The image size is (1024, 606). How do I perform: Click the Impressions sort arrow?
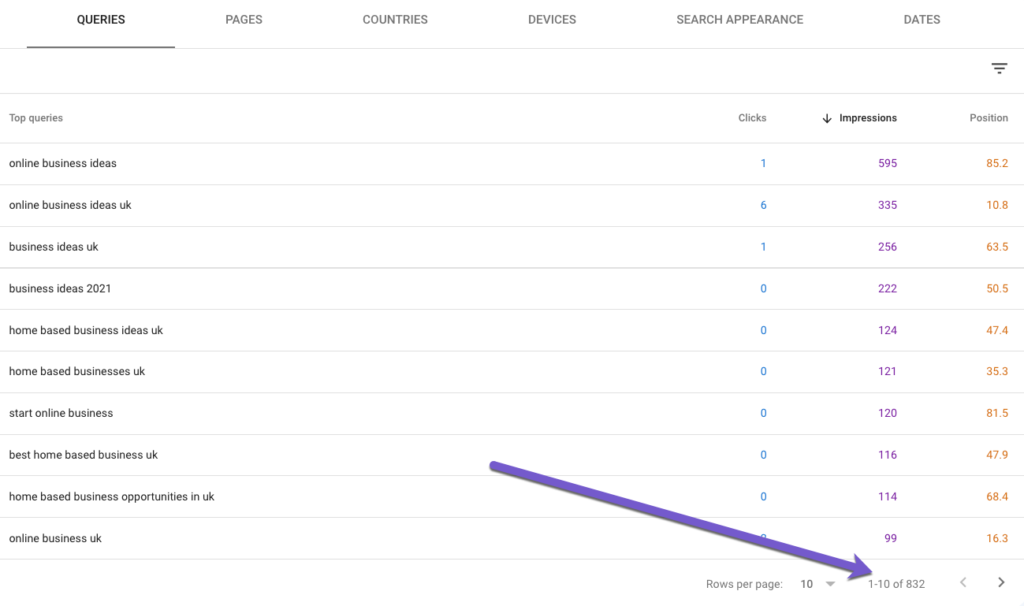(826, 118)
